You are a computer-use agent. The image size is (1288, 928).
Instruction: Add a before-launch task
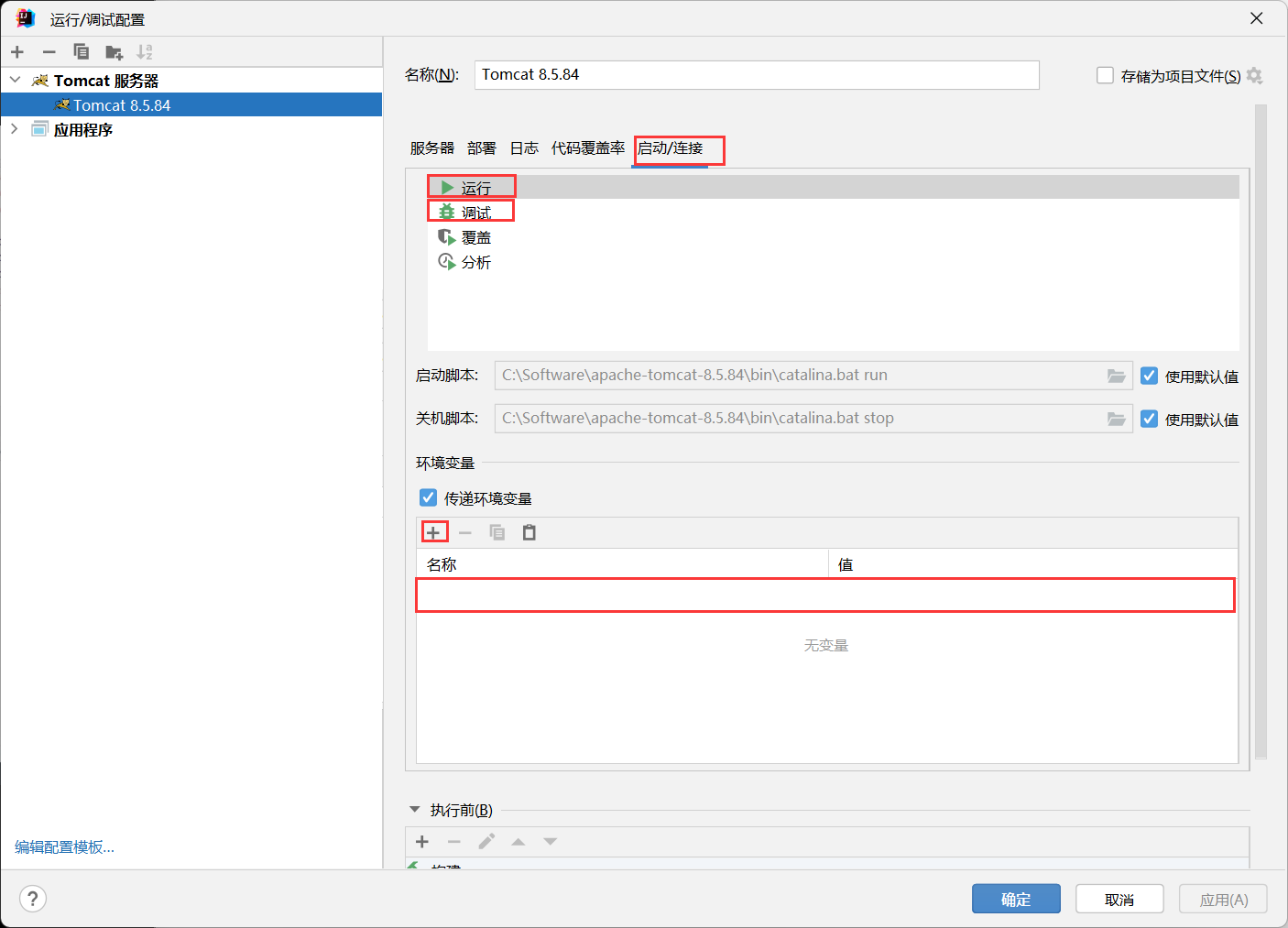pos(422,841)
